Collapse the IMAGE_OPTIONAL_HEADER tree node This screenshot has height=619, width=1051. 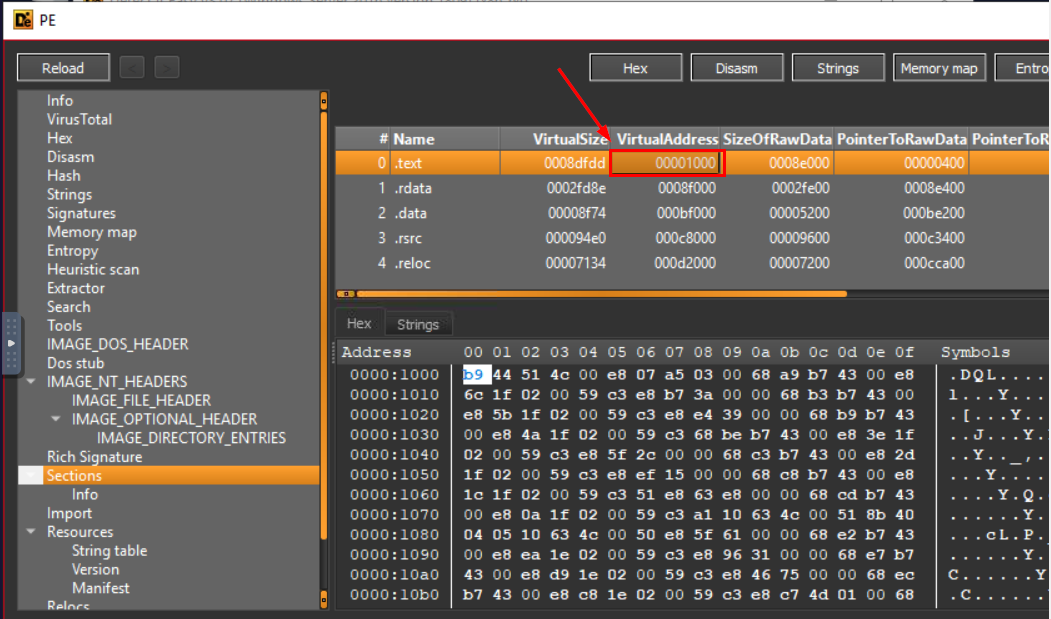click(56, 420)
